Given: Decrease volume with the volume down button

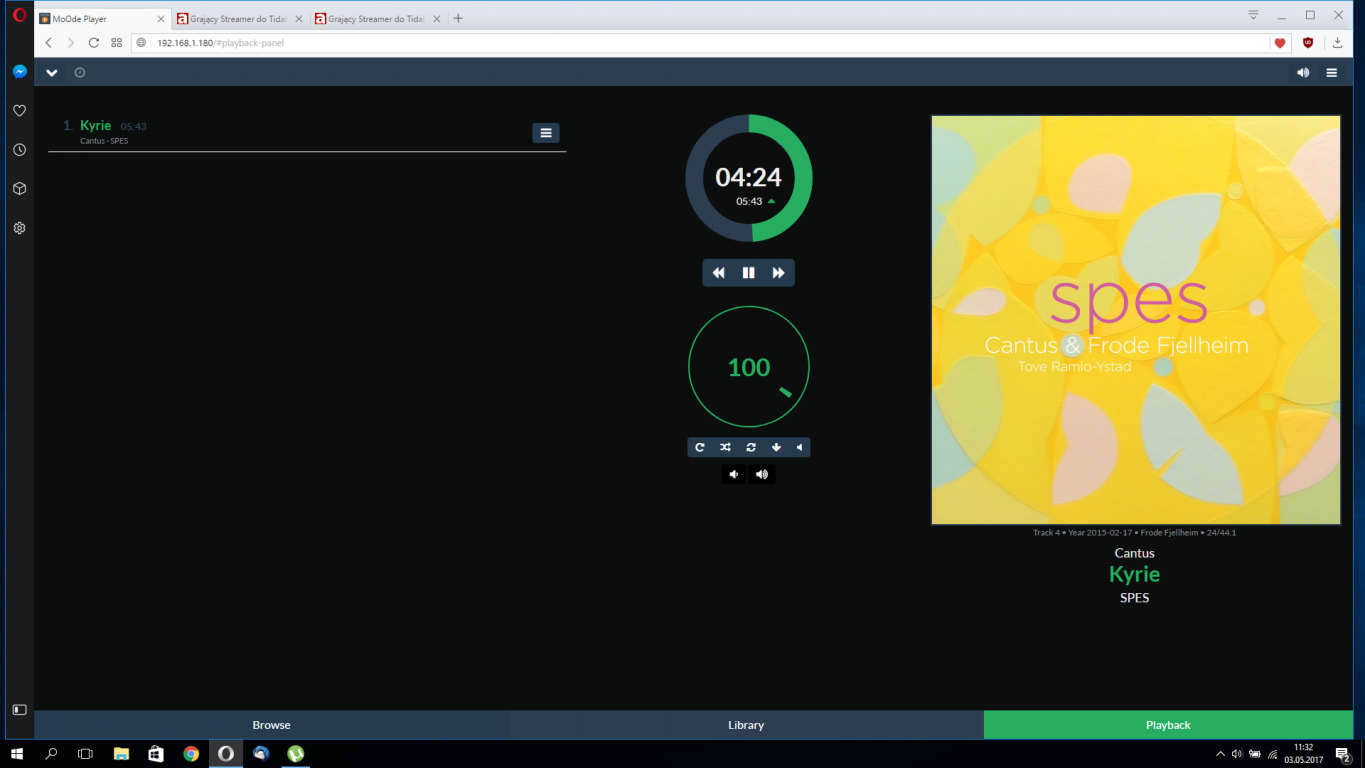Looking at the screenshot, I should click(x=734, y=474).
